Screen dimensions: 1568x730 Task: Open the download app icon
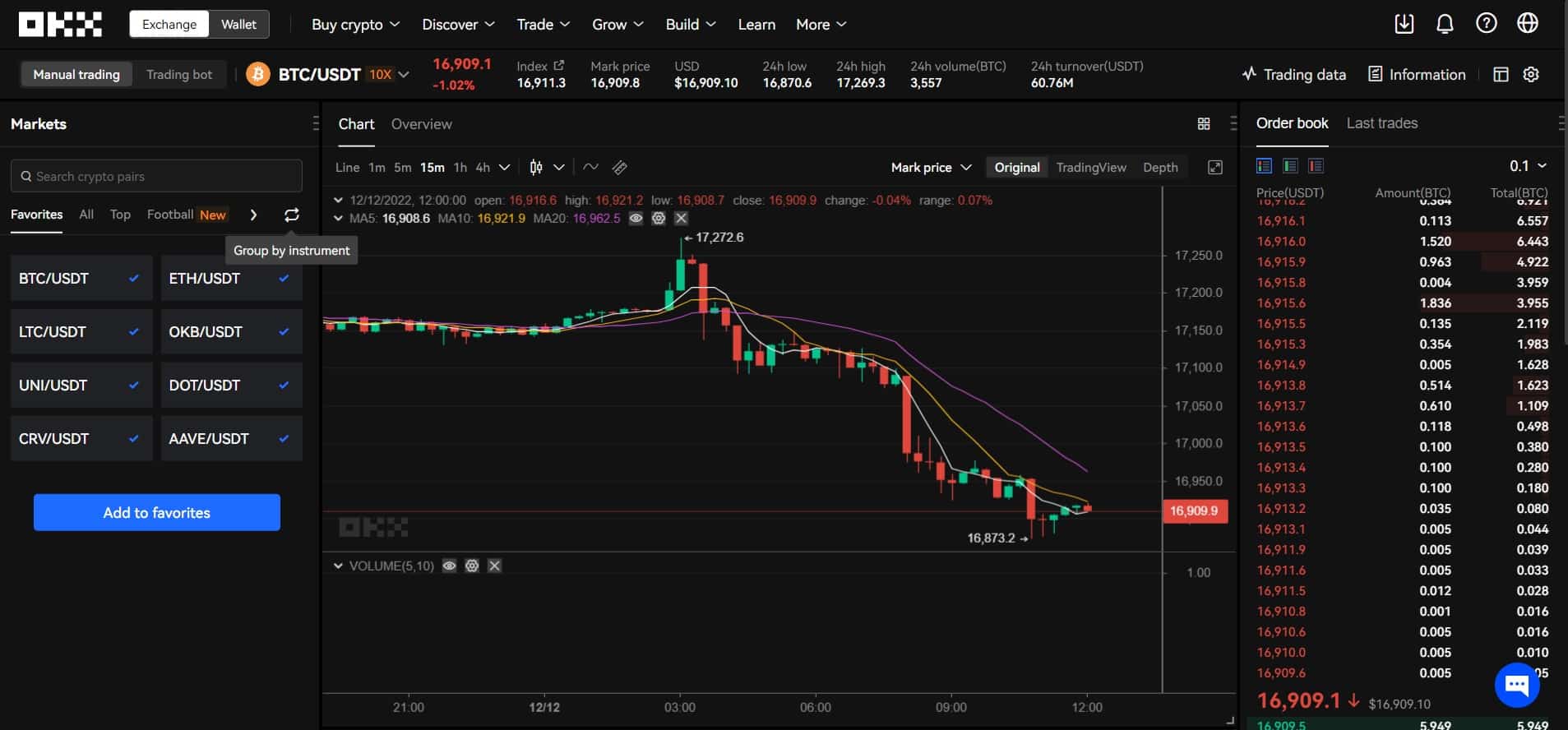click(1404, 24)
